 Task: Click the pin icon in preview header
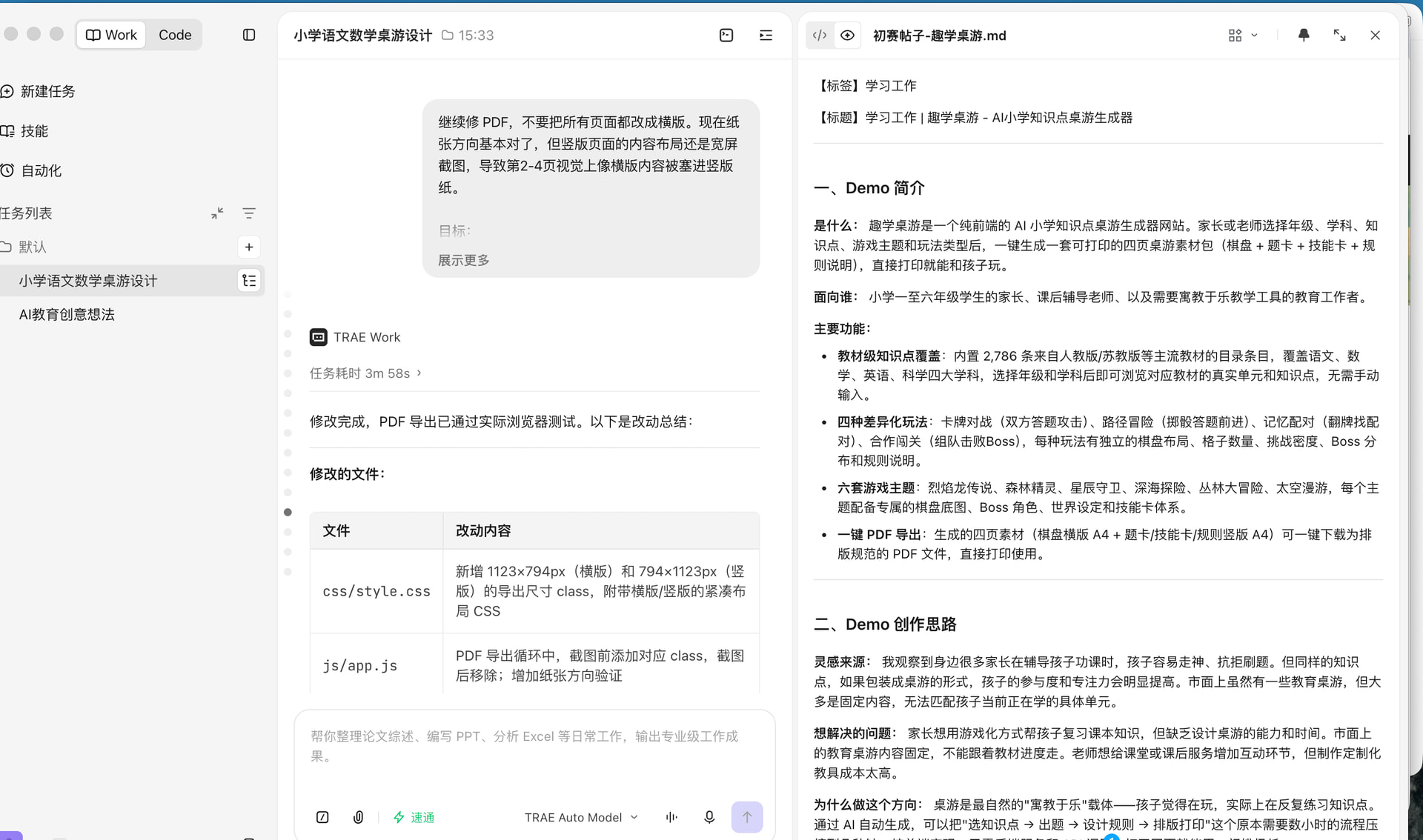[x=1304, y=35]
